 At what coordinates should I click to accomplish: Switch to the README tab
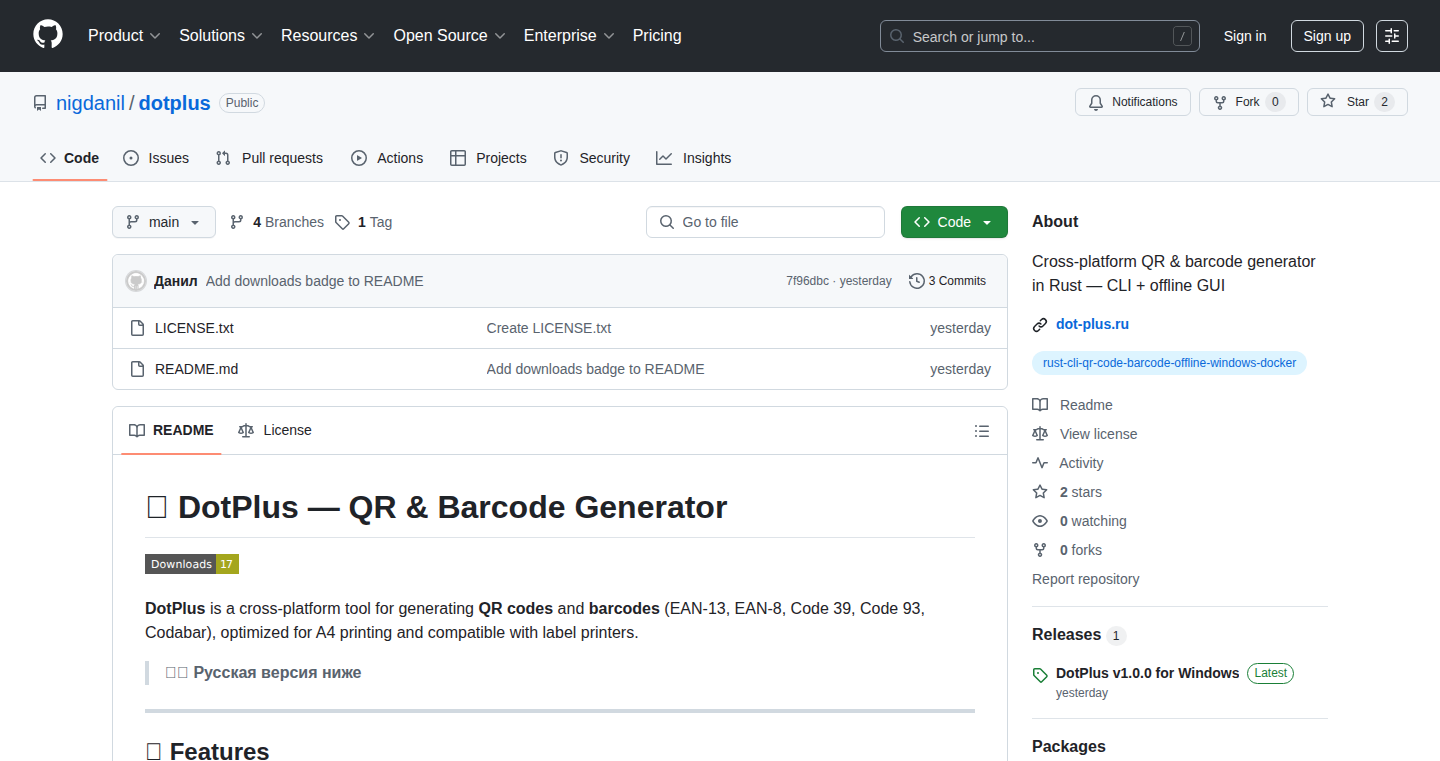171,430
